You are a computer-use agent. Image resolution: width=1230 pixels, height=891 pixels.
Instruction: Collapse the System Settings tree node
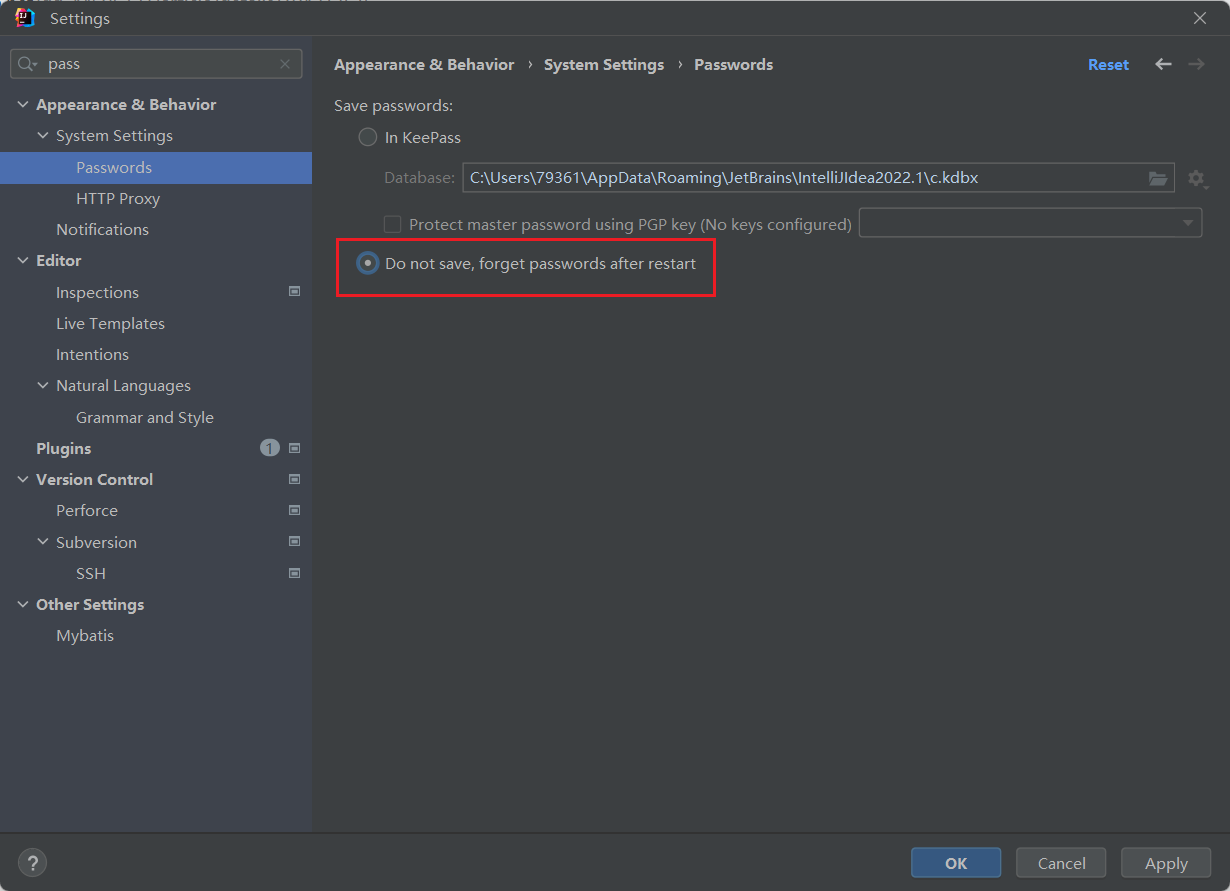coord(43,135)
